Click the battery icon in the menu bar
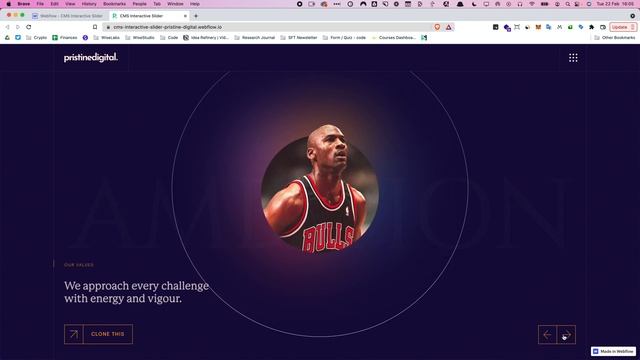This screenshot has height=360, width=640. pos(544,4)
